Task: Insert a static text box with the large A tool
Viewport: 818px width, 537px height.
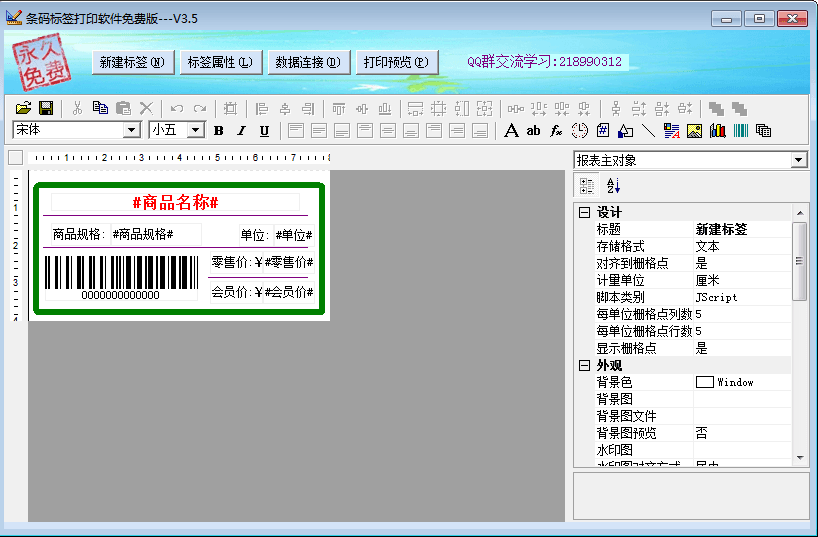Action: [511, 131]
